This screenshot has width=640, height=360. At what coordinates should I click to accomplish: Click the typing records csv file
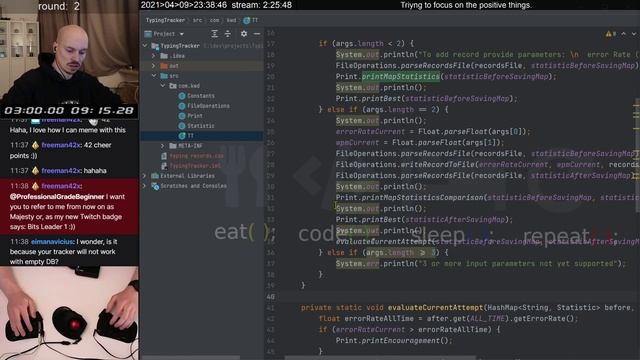[196, 156]
